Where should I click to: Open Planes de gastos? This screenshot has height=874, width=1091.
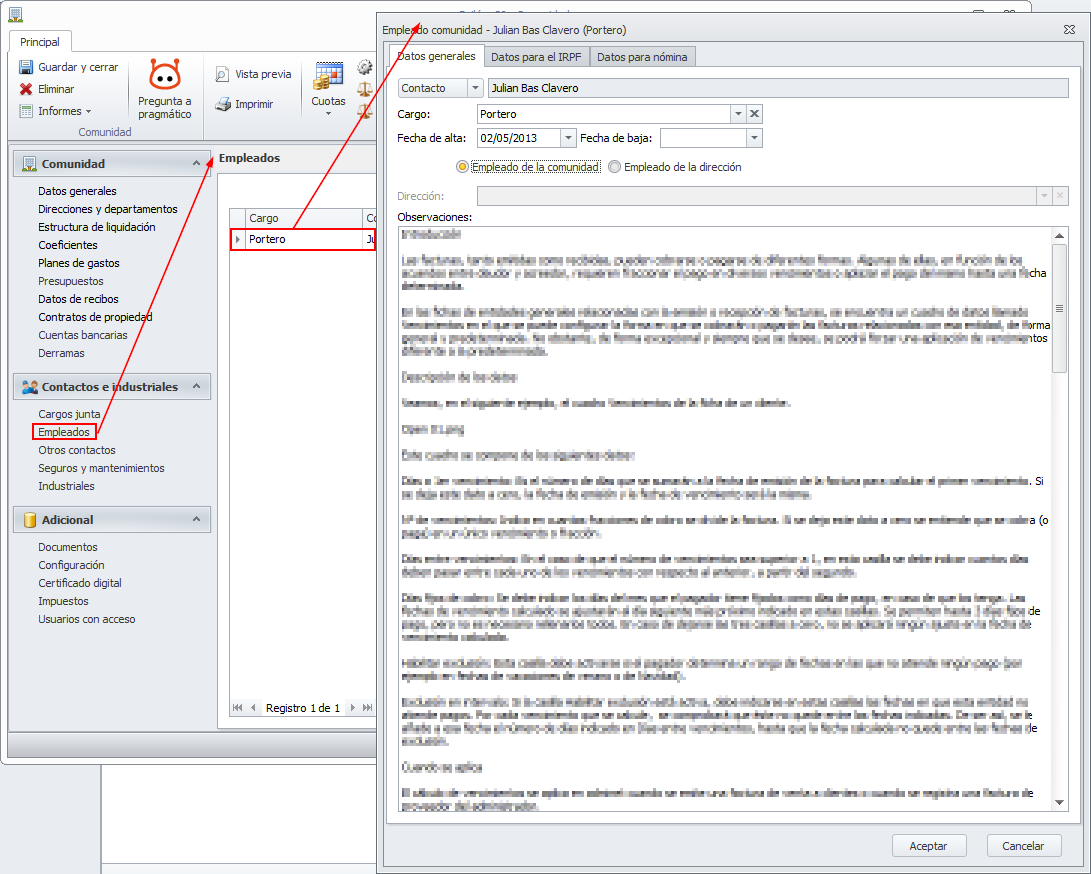tap(79, 264)
